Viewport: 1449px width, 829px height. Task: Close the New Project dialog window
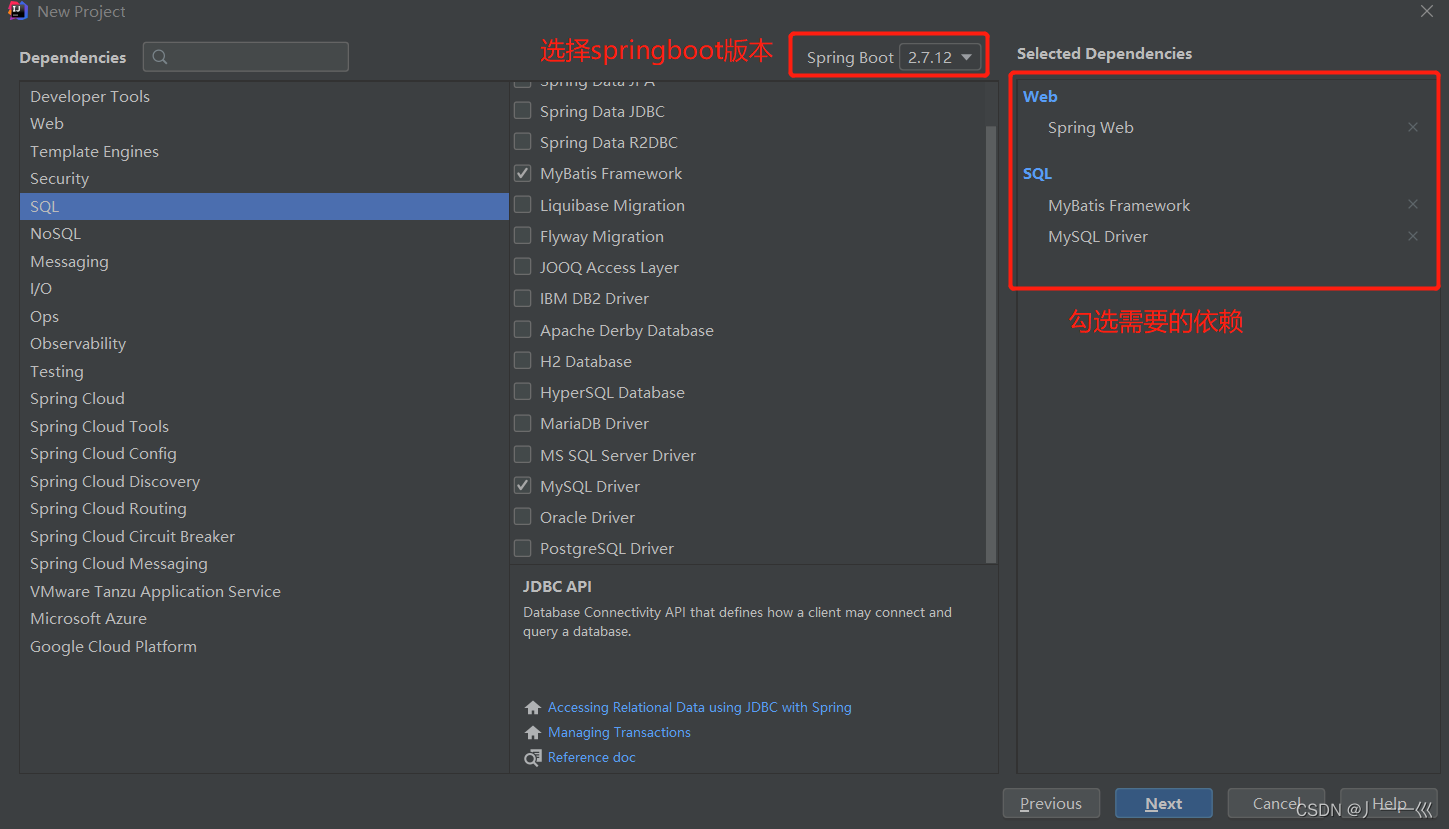[1427, 12]
